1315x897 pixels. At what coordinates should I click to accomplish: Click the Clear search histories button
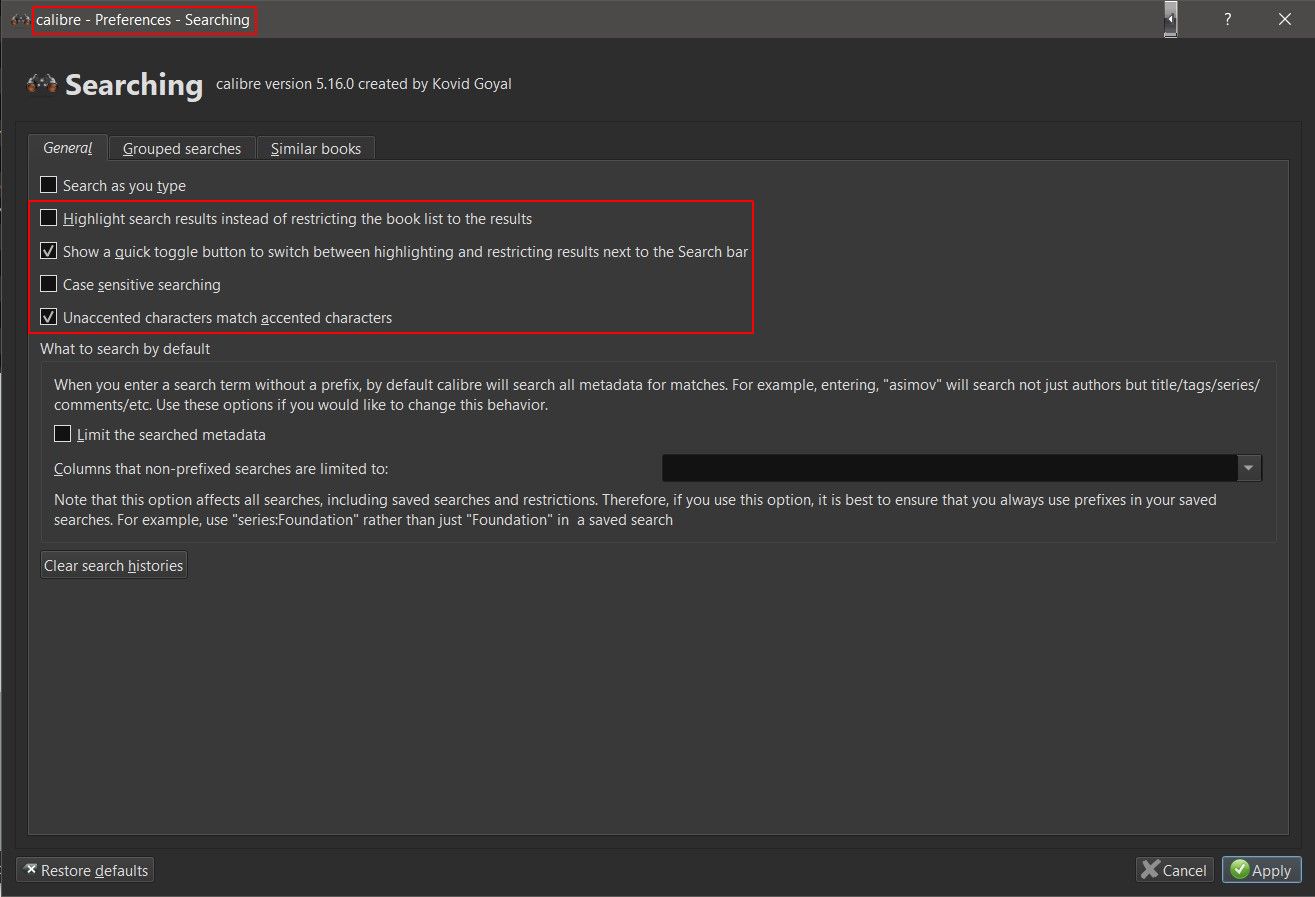pyautogui.click(x=114, y=566)
